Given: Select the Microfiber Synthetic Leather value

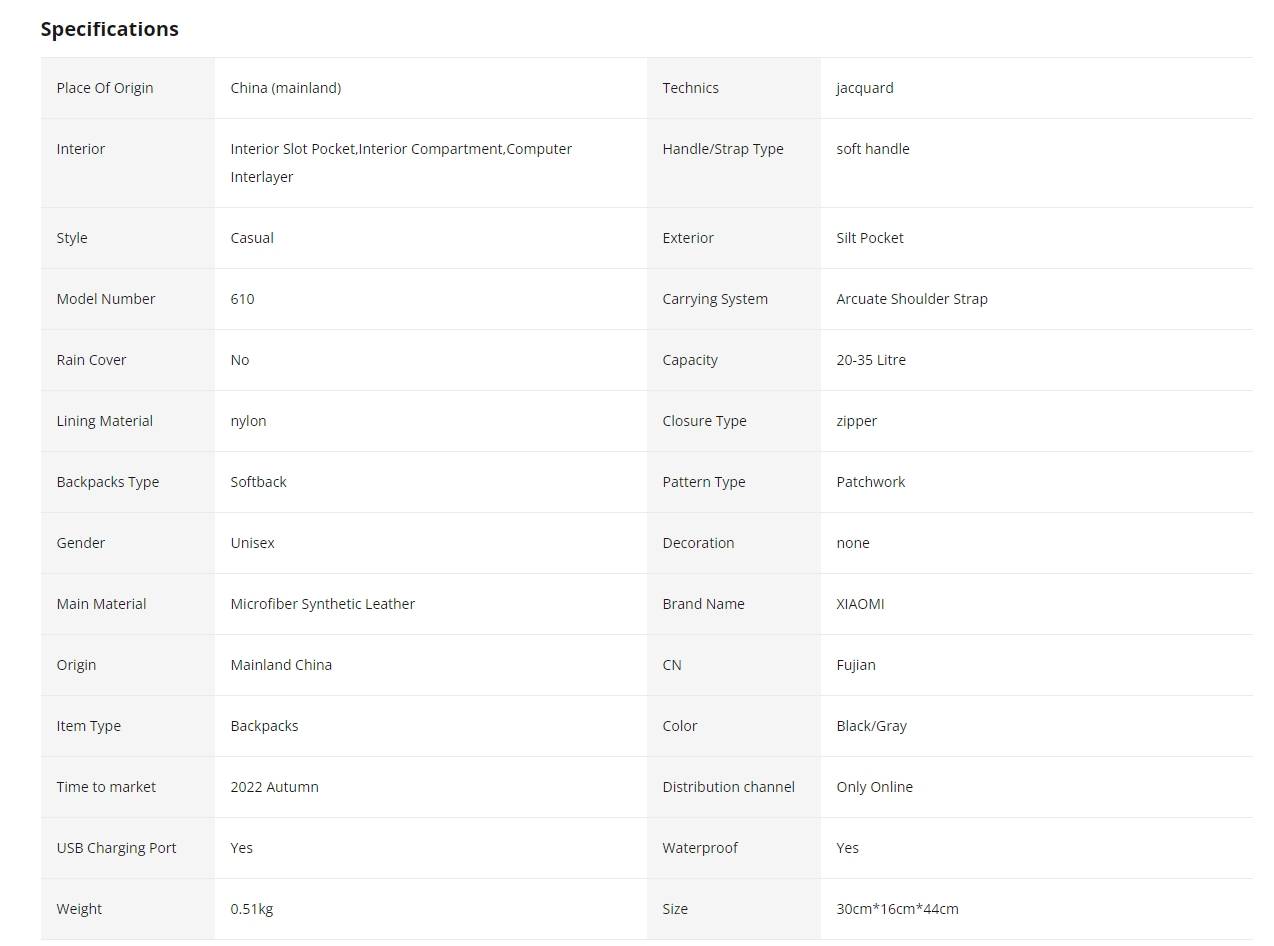Looking at the screenshot, I should click(x=323, y=604).
